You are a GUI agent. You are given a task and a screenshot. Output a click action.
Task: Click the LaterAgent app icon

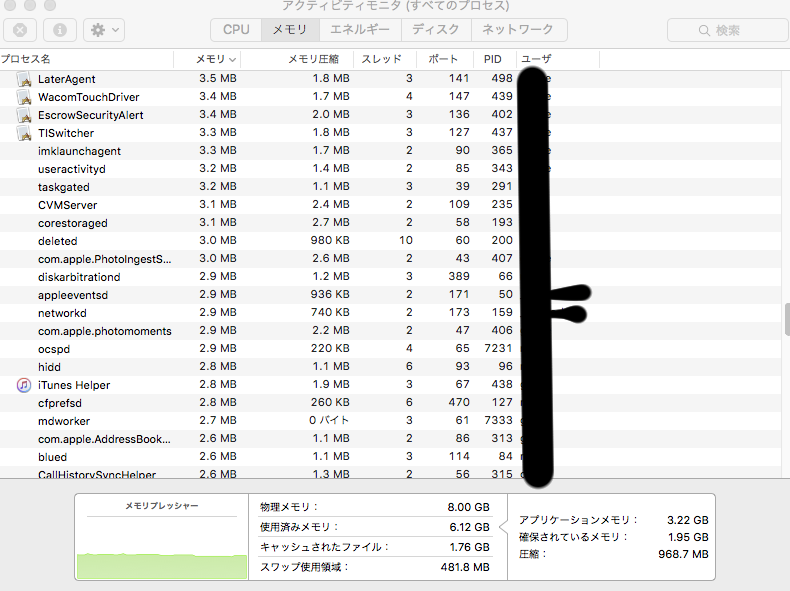(24, 79)
